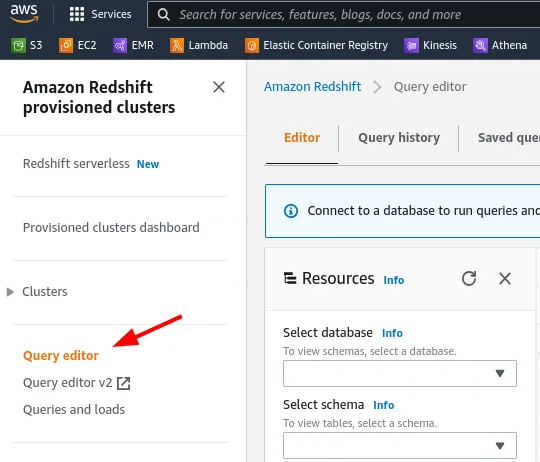Close the Redshift navigation sidebar

(219, 87)
